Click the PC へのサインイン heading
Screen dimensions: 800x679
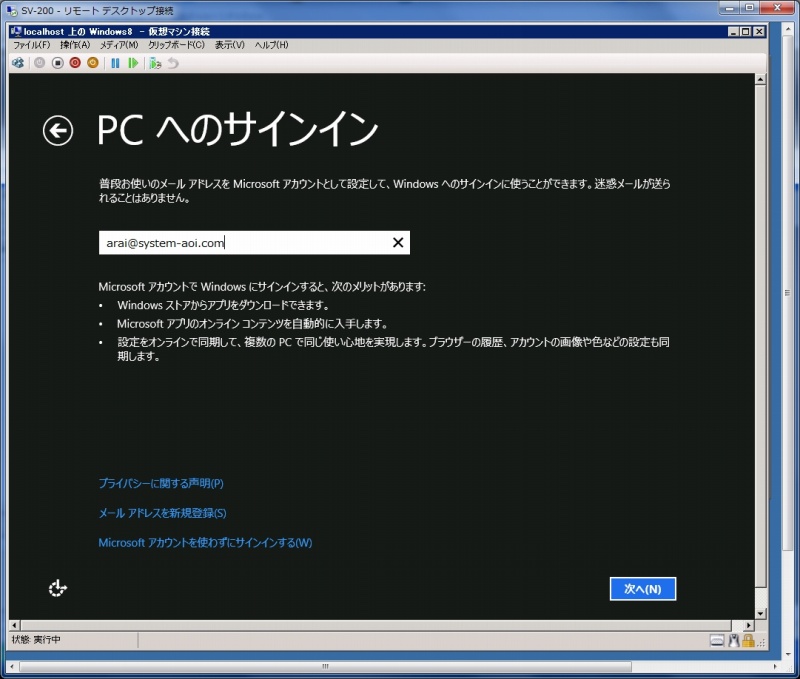[237, 130]
